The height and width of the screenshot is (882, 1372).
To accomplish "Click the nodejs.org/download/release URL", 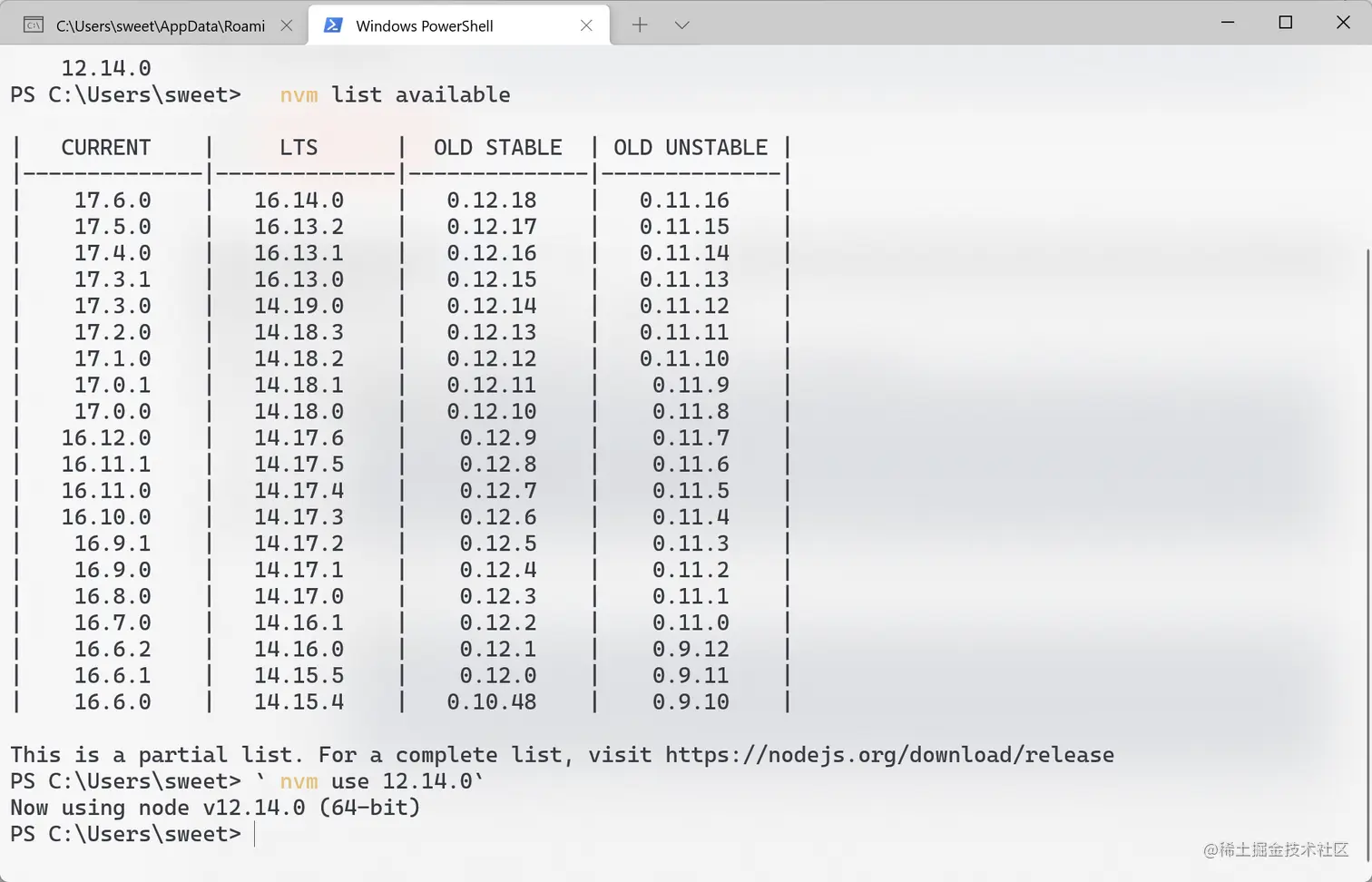I will [889, 755].
